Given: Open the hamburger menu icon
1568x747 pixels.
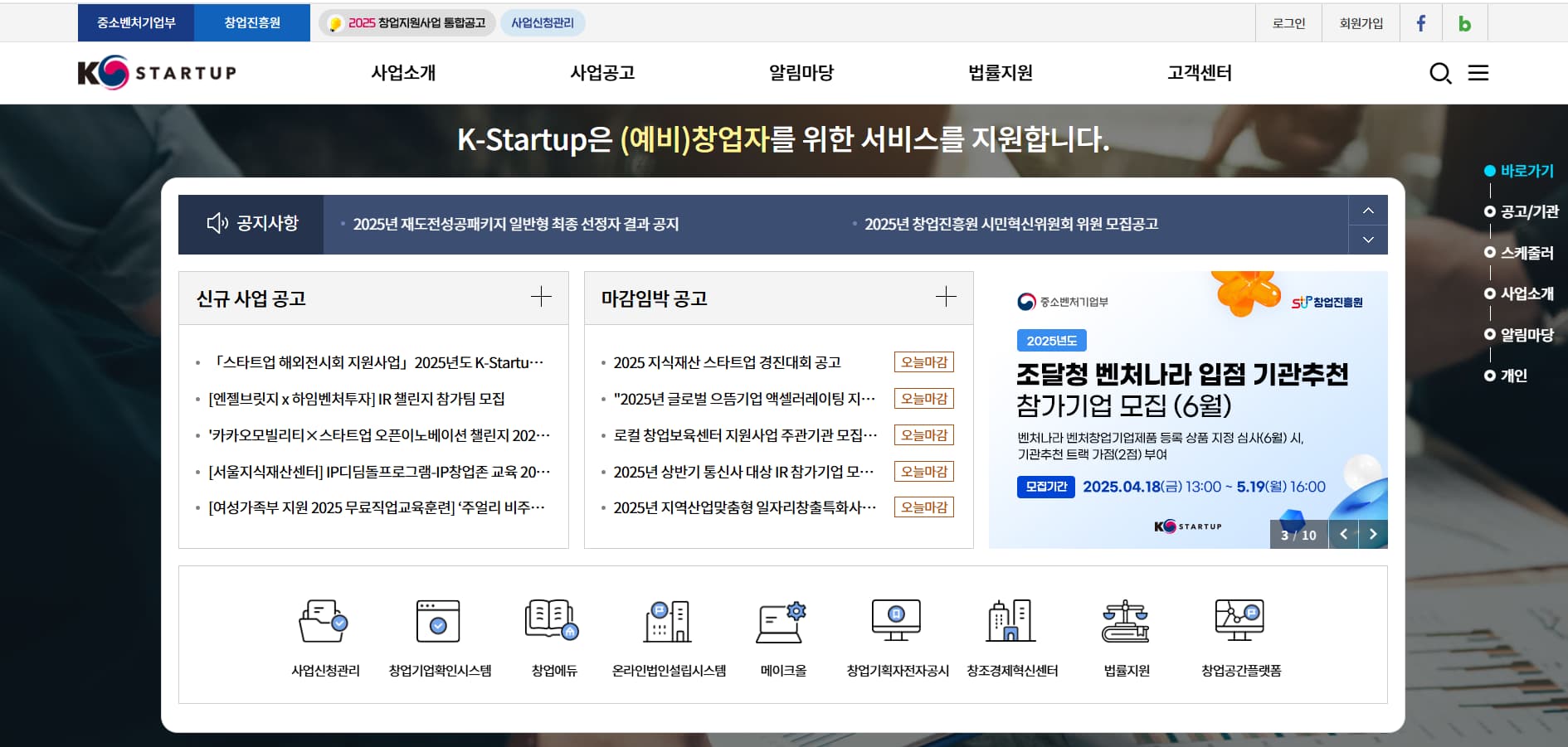Looking at the screenshot, I should pos(1478,73).
